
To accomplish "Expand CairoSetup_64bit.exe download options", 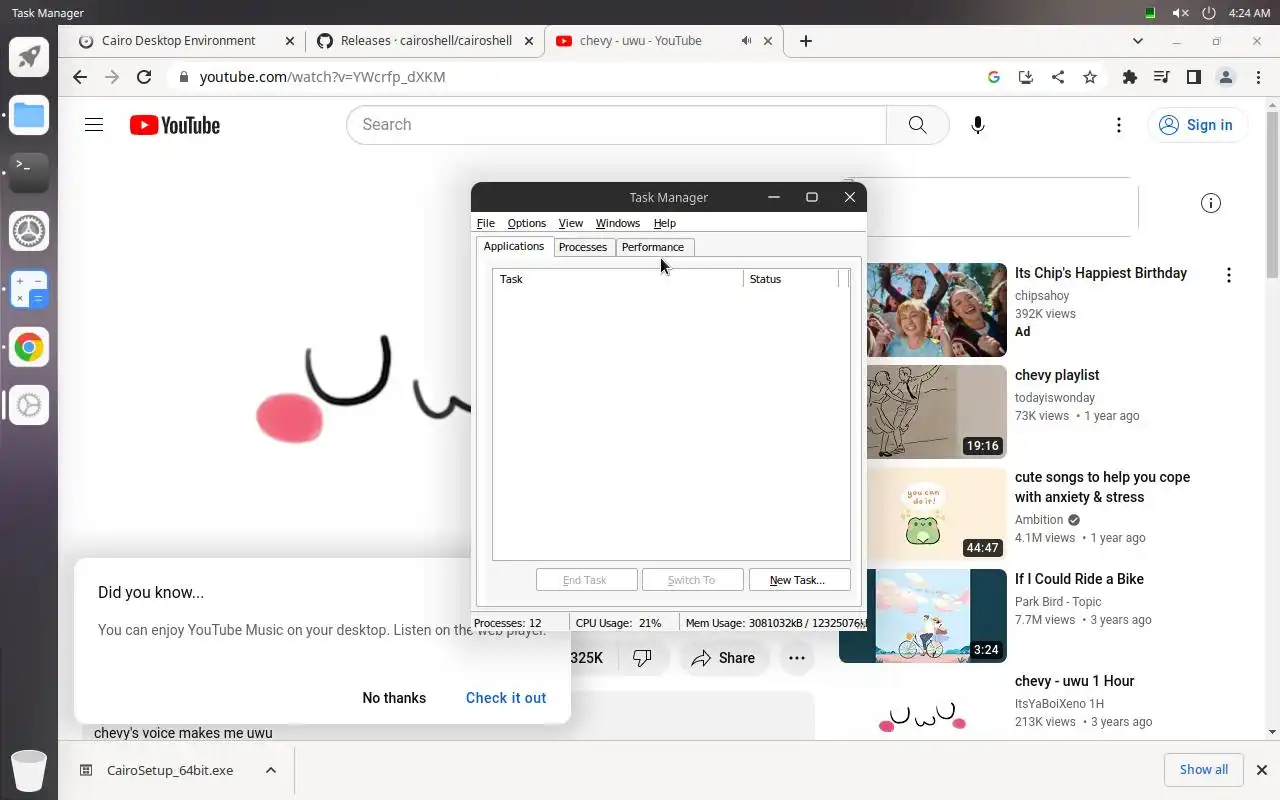I will coord(270,770).
